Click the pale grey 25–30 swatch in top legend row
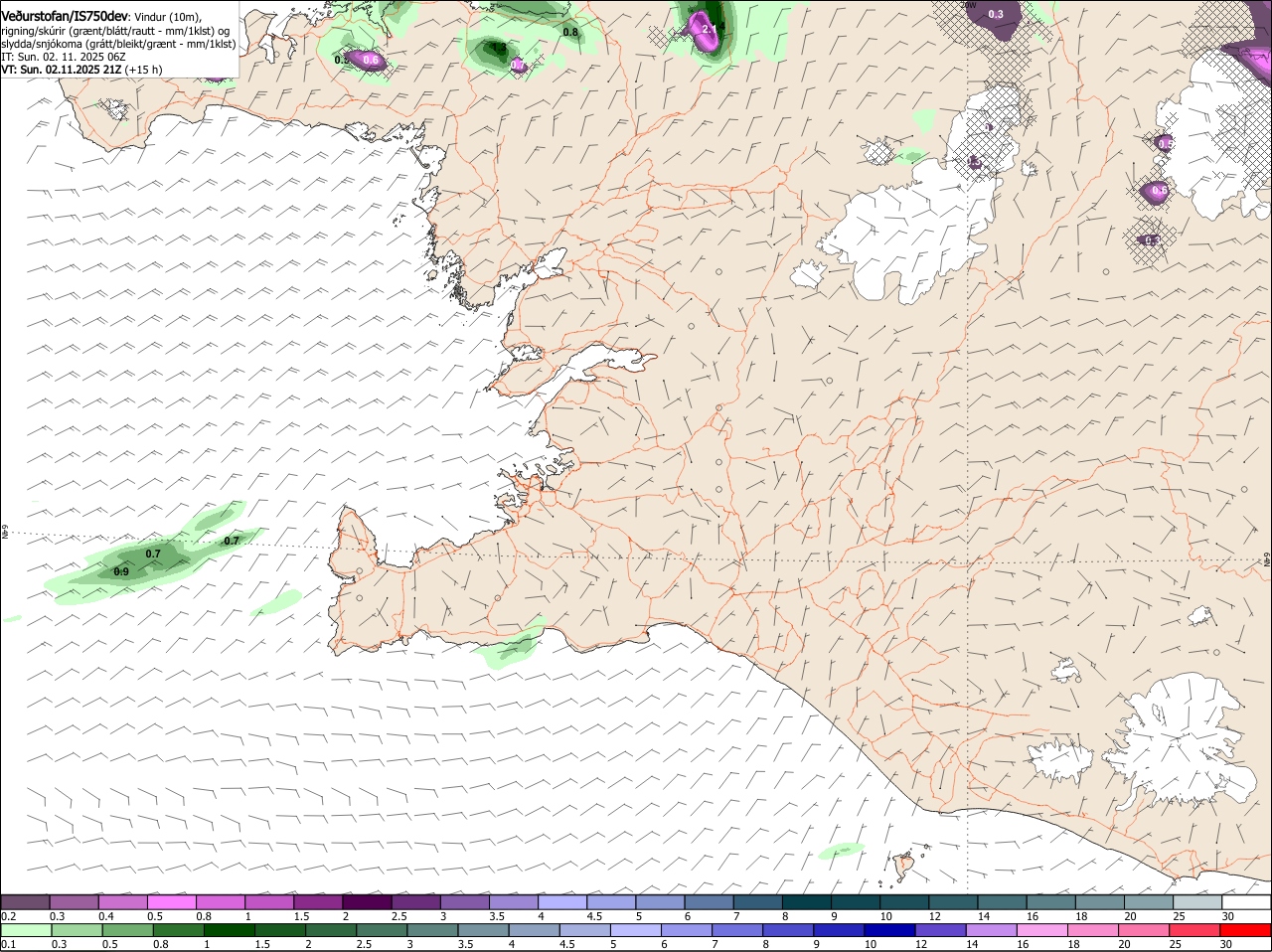 [1198, 901]
